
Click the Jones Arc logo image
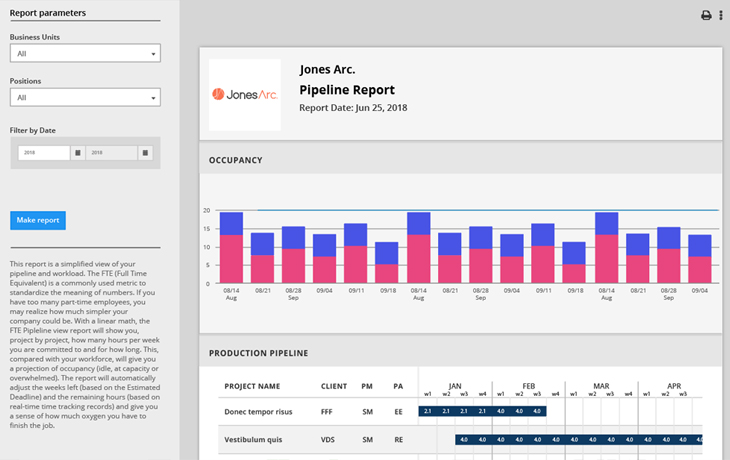(245, 95)
